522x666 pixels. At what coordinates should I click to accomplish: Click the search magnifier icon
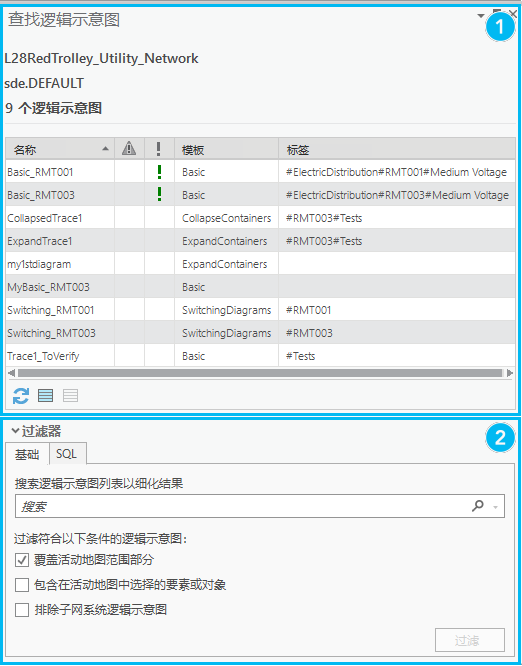(x=478, y=505)
